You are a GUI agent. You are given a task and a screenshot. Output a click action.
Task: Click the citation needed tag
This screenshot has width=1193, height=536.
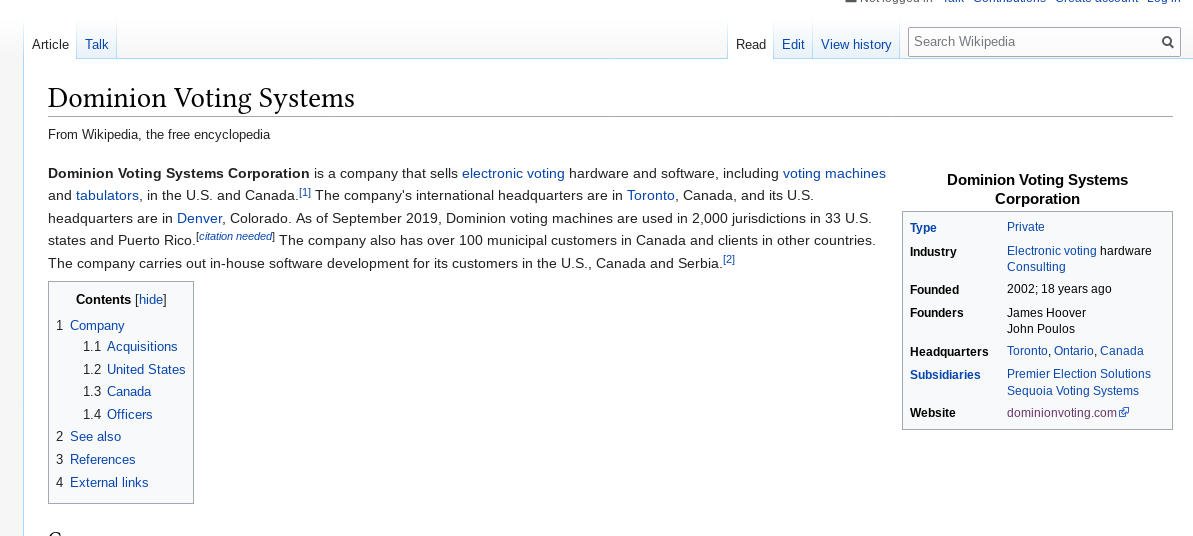(235, 236)
